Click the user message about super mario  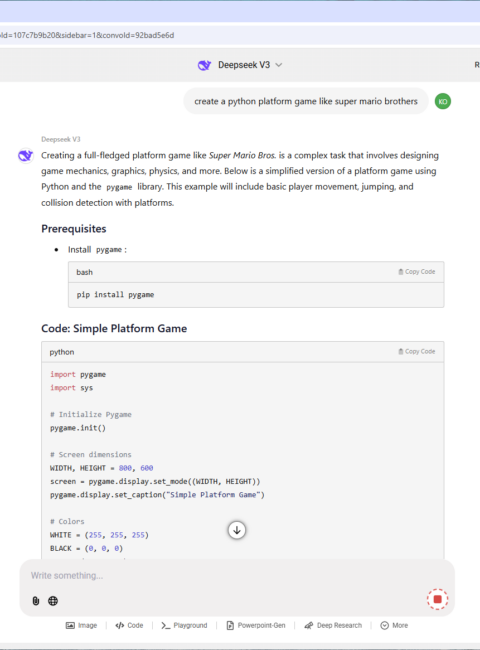pyautogui.click(x=306, y=102)
